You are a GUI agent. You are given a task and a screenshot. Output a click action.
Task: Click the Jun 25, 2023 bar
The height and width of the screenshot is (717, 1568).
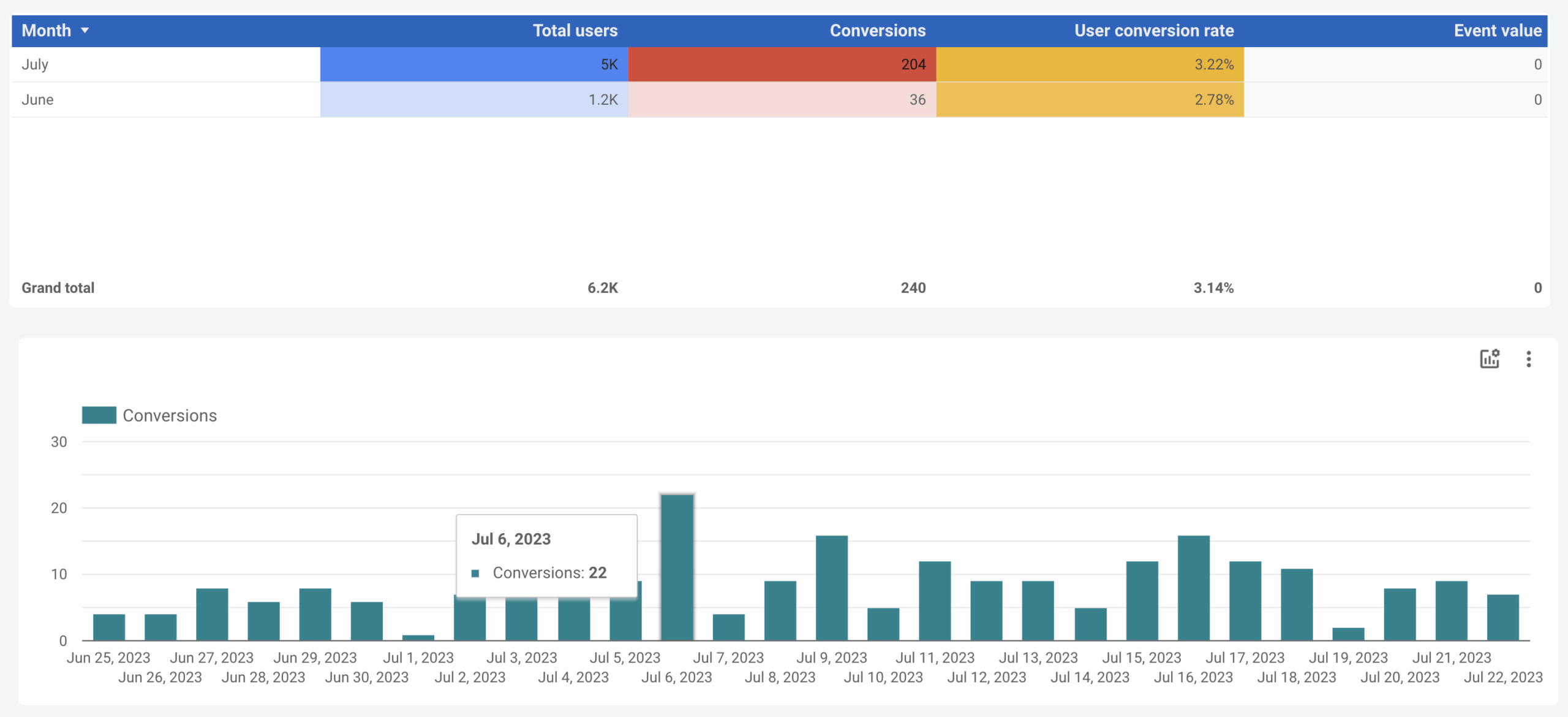coord(109,627)
